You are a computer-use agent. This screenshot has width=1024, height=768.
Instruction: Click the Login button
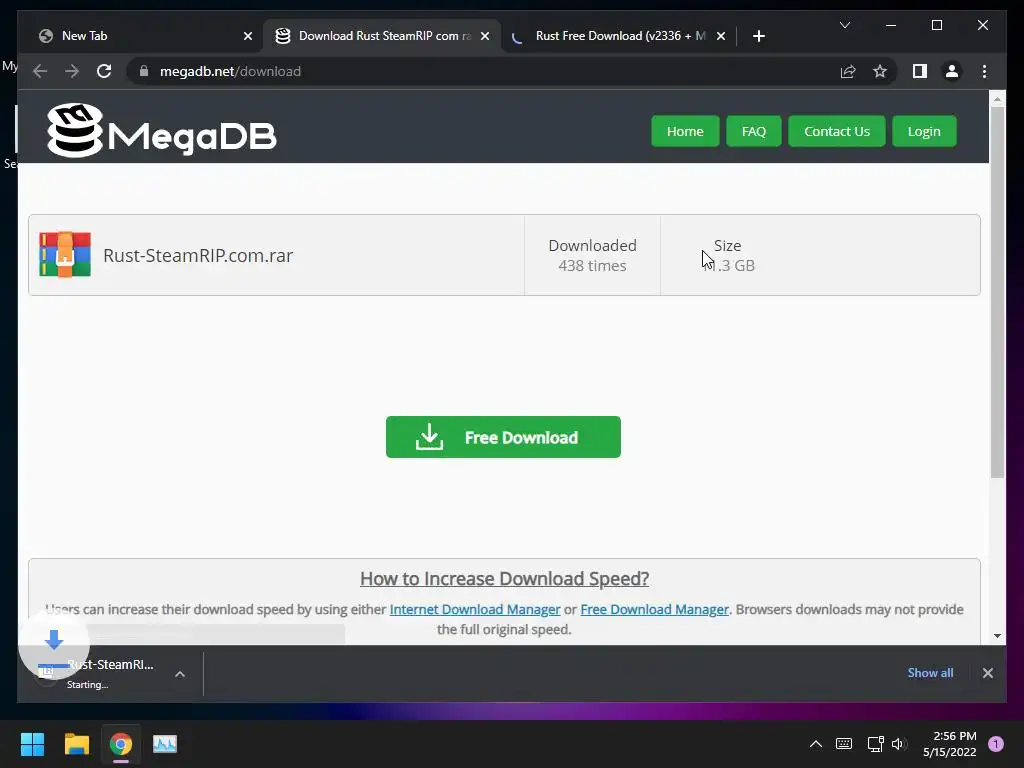pos(924,131)
